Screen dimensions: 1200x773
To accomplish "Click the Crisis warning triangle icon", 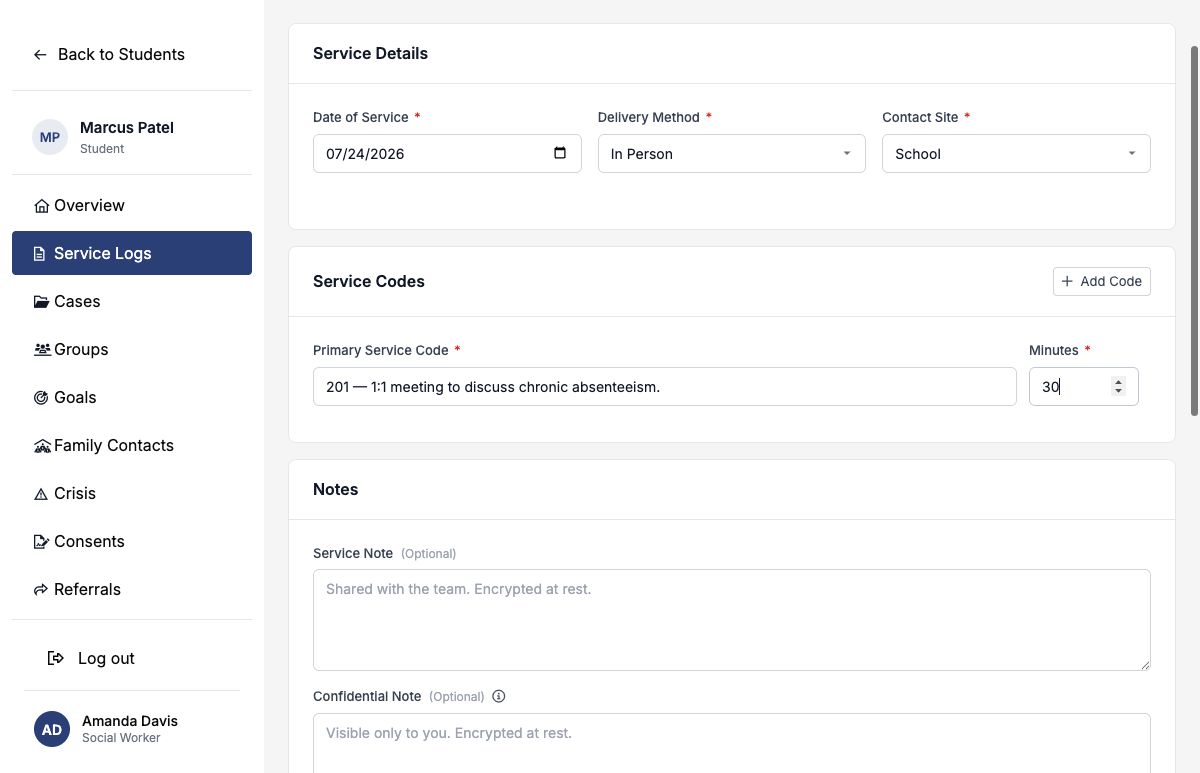I will coord(41,494).
